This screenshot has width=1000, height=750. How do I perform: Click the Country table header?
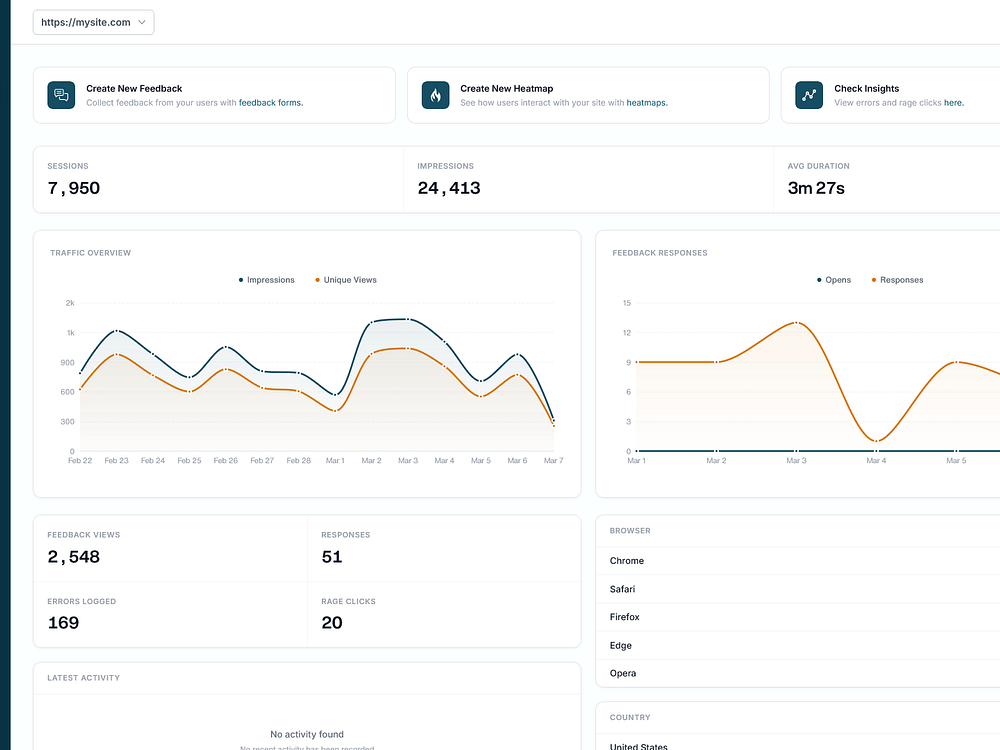630,717
